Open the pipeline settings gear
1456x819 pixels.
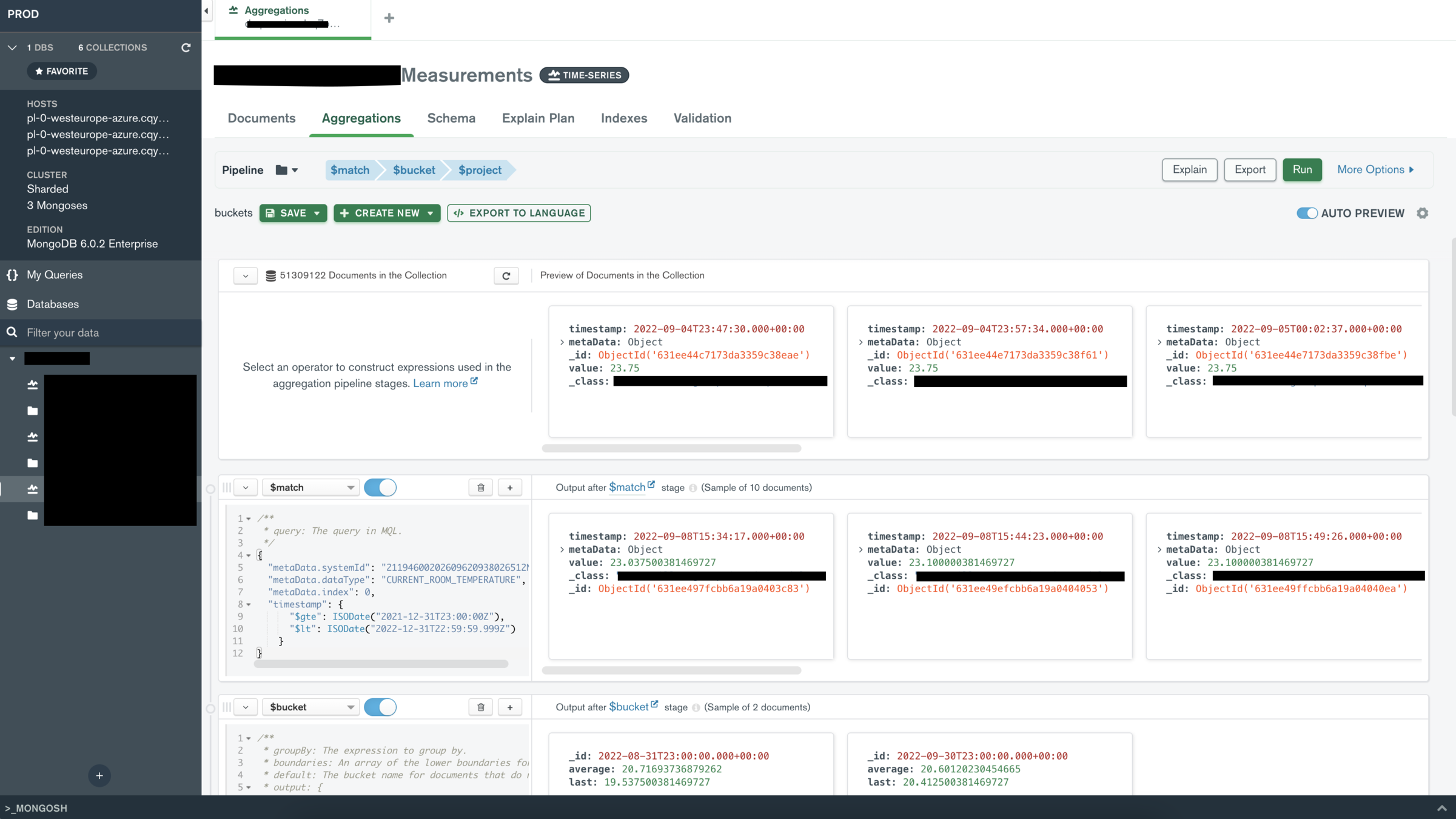point(1422,213)
